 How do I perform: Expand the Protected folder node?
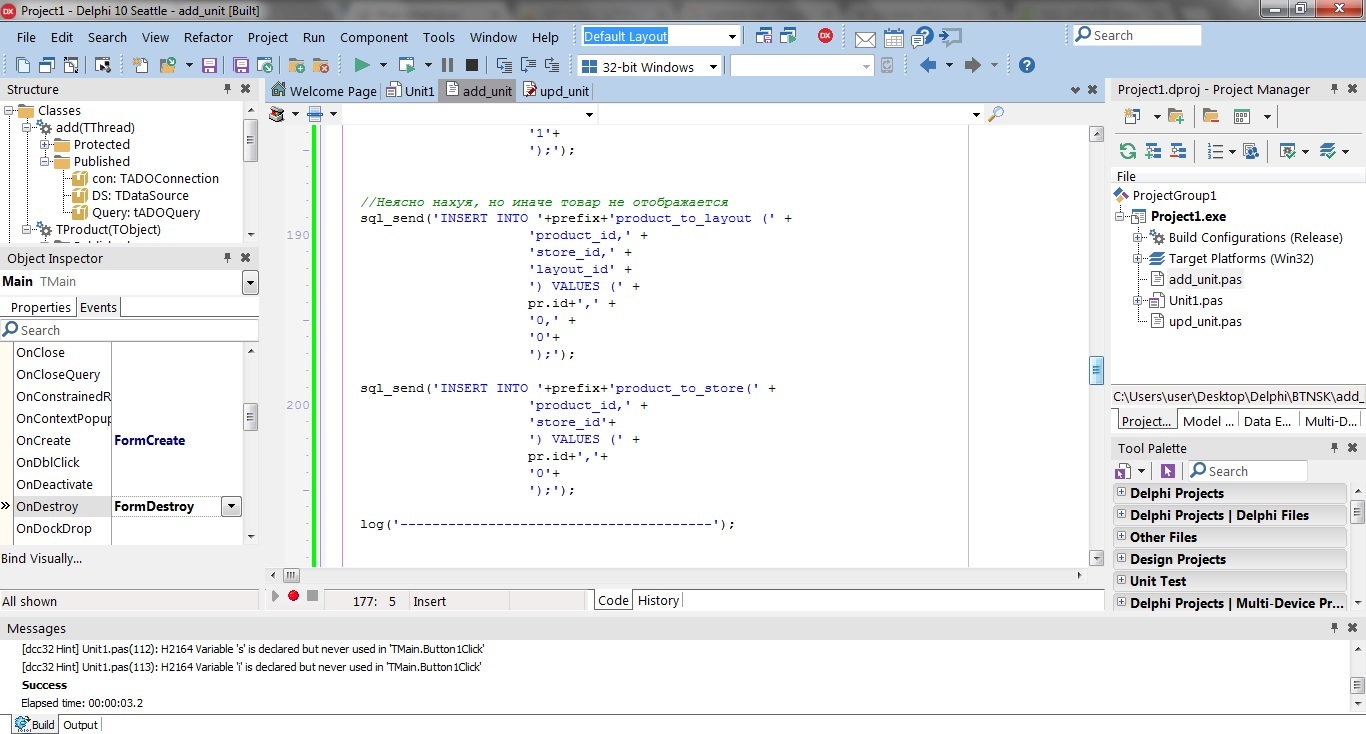(x=45, y=144)
